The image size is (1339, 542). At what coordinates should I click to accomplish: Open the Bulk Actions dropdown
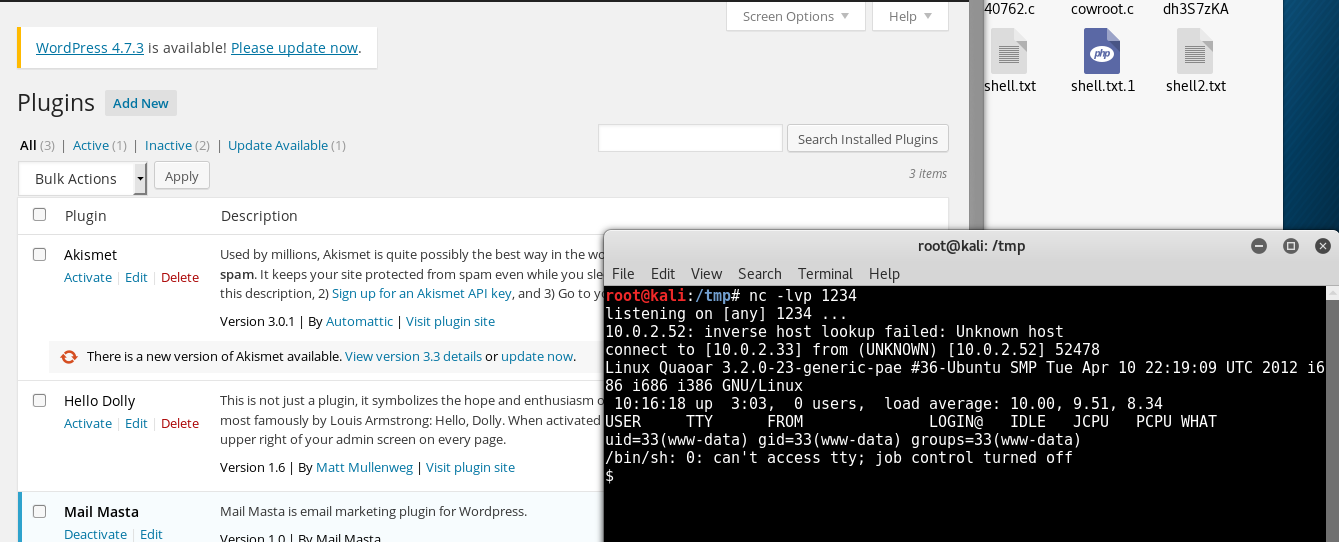83,178
